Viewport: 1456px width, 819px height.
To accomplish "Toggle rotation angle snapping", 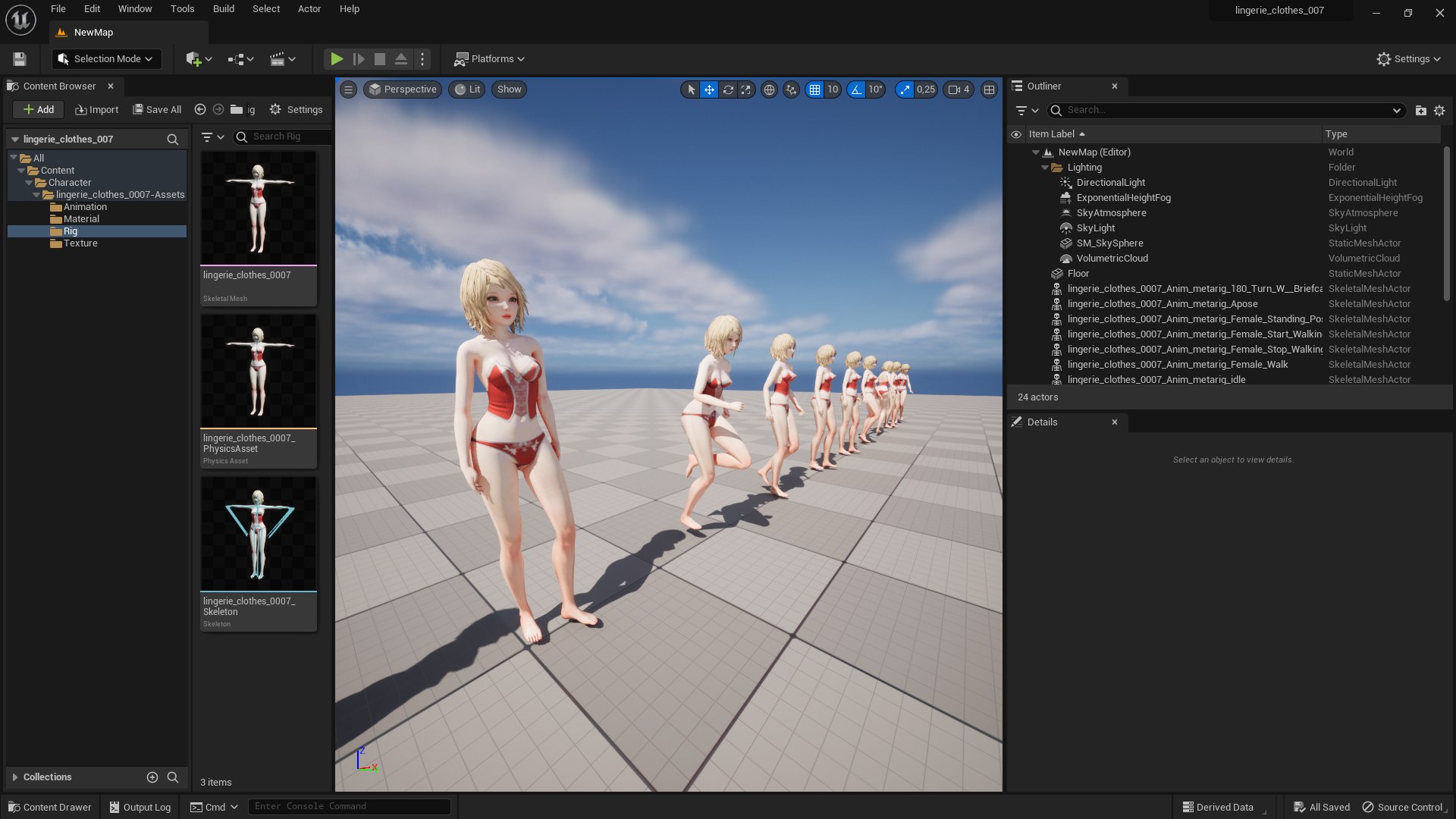I will (856, 89).
